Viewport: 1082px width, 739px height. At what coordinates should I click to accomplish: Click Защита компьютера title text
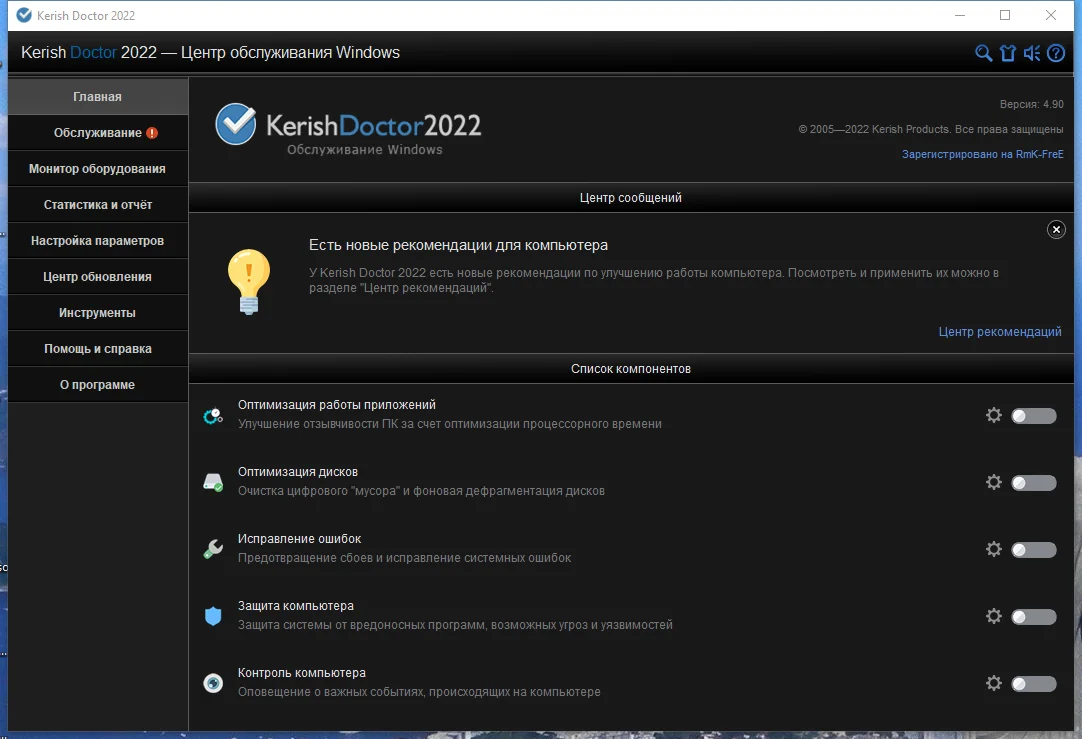(296, 606)
